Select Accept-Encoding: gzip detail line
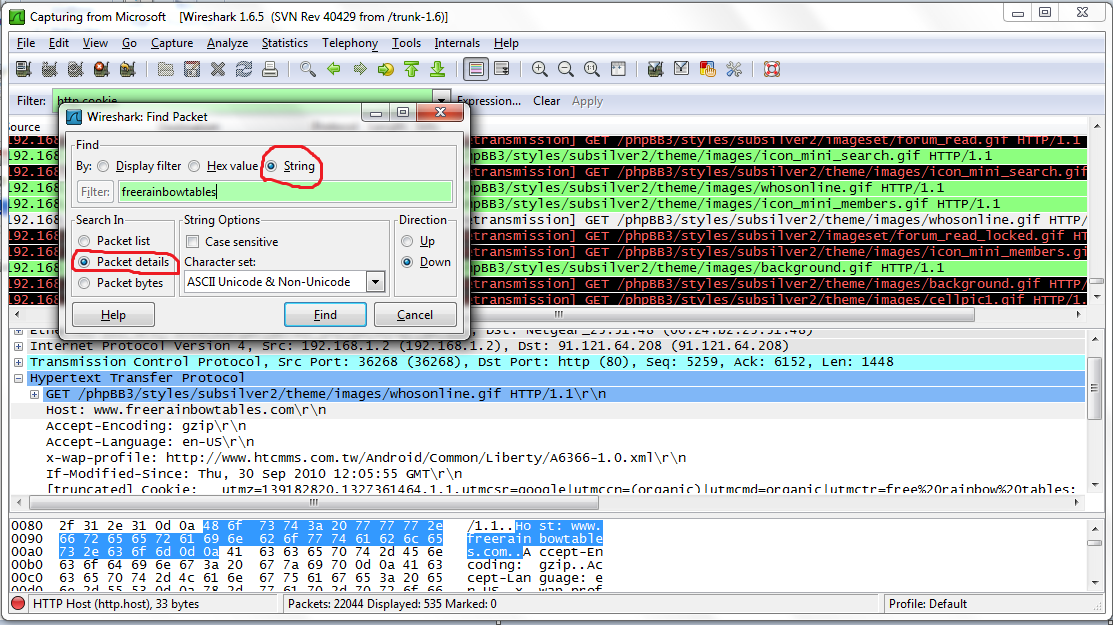 (146, 426)
